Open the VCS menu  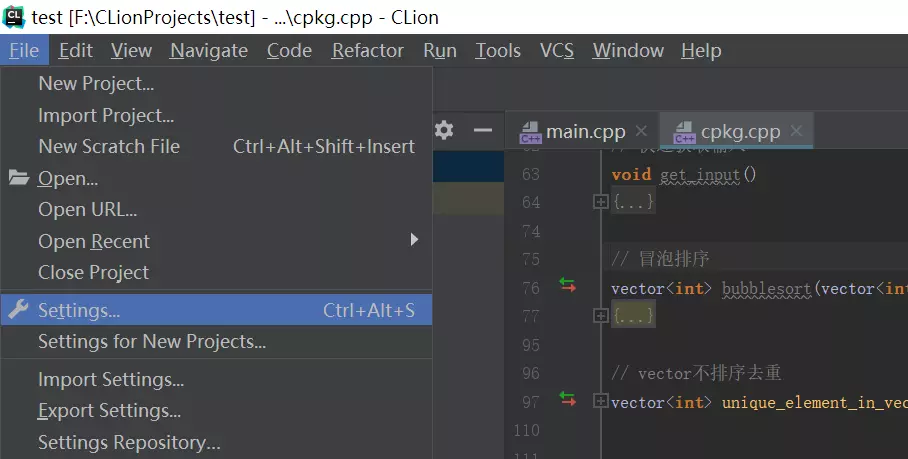tap(557, 51)
